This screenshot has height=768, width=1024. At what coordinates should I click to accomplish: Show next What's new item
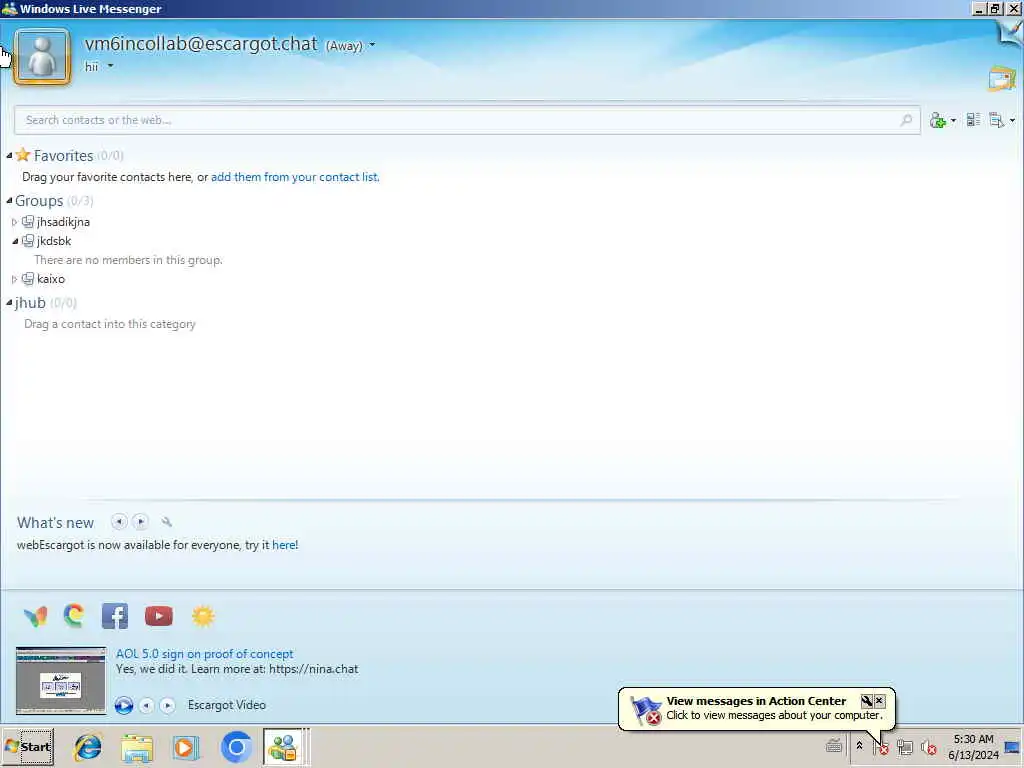coord(140,521)
